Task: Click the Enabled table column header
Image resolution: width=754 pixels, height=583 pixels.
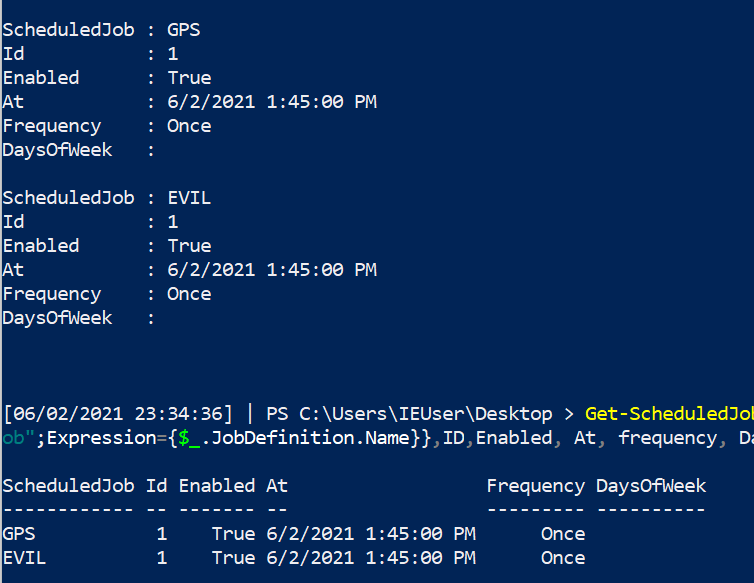Action: tap(217, 486)
